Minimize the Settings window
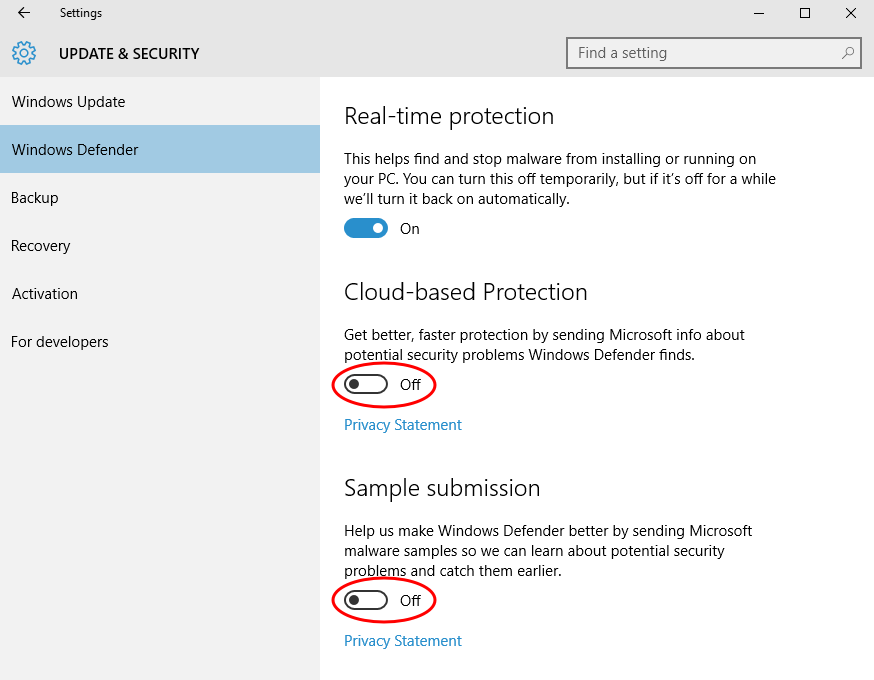874x680 pixels. pyautogui.click(x=759, y=13)
